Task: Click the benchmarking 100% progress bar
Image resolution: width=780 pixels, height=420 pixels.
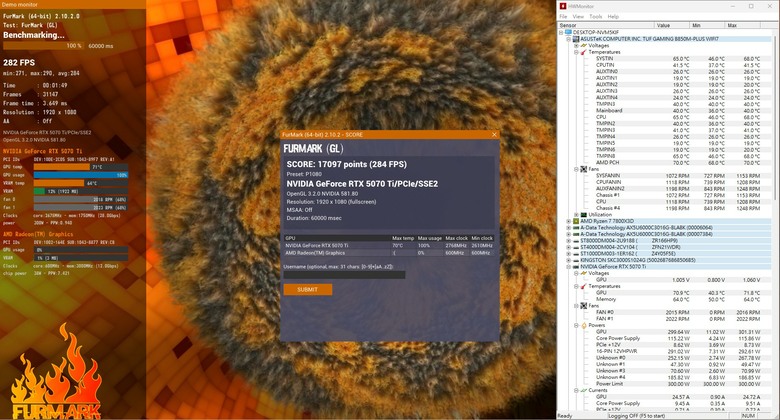Action: coord(43,46)
